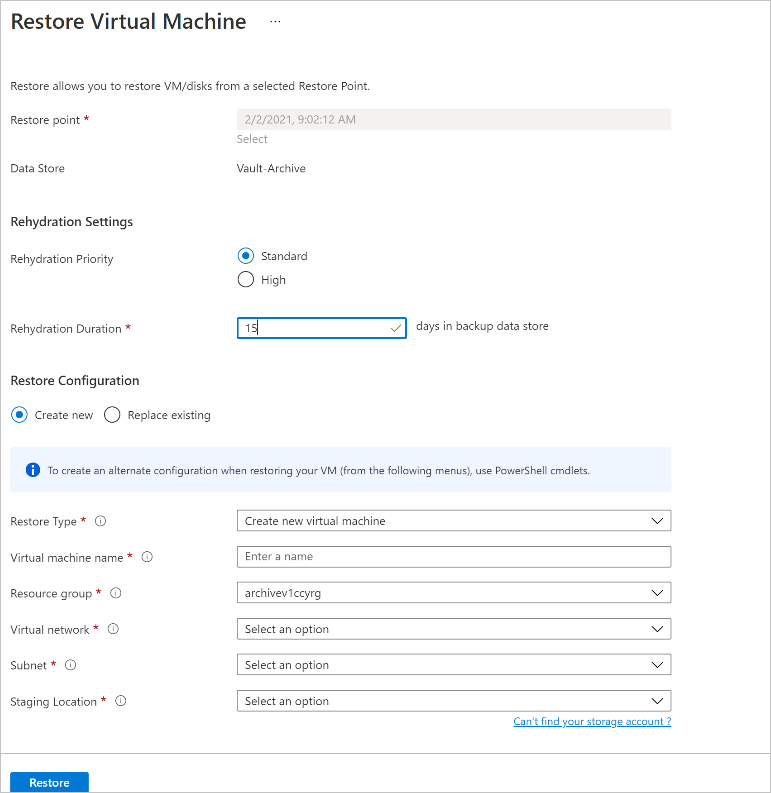Open "Can't find your storage account?" link

point(592,722)
